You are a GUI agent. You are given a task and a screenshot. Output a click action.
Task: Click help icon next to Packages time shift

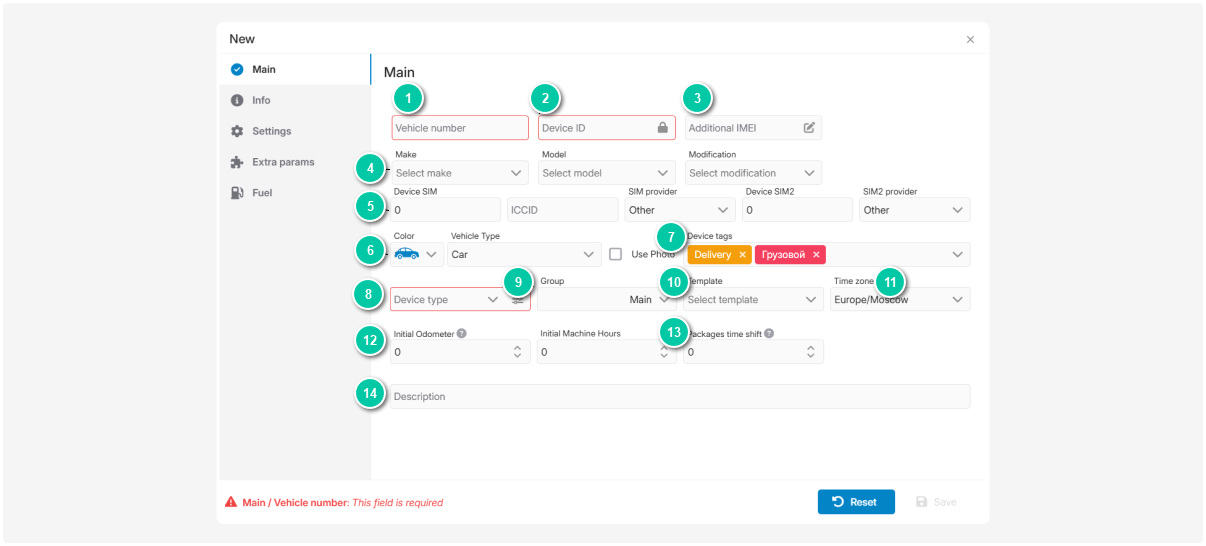[x=769, y=334]
